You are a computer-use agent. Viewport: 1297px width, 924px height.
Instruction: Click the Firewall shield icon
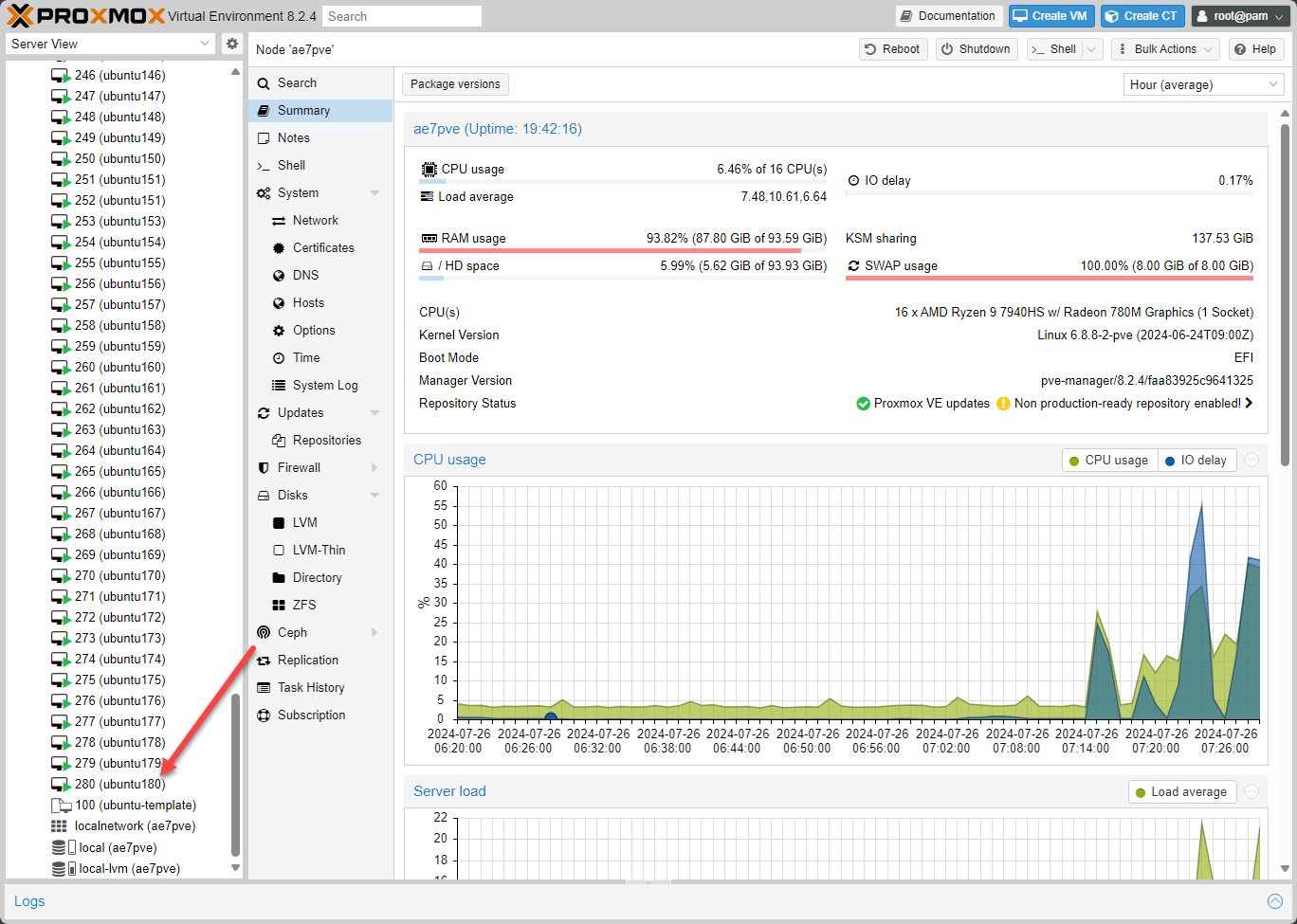point(264,467)
